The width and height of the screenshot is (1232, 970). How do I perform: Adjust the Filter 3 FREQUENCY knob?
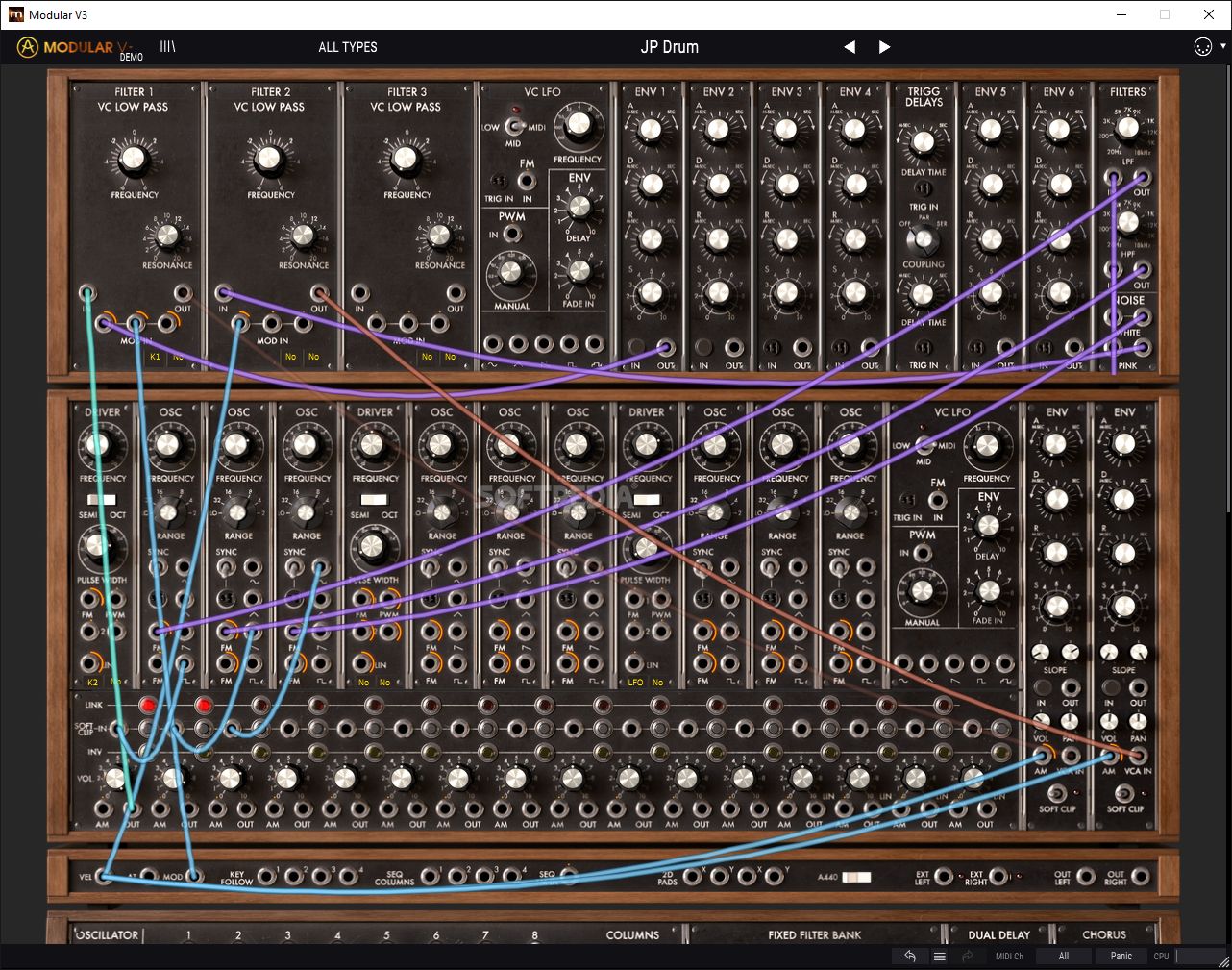(406, 159)
